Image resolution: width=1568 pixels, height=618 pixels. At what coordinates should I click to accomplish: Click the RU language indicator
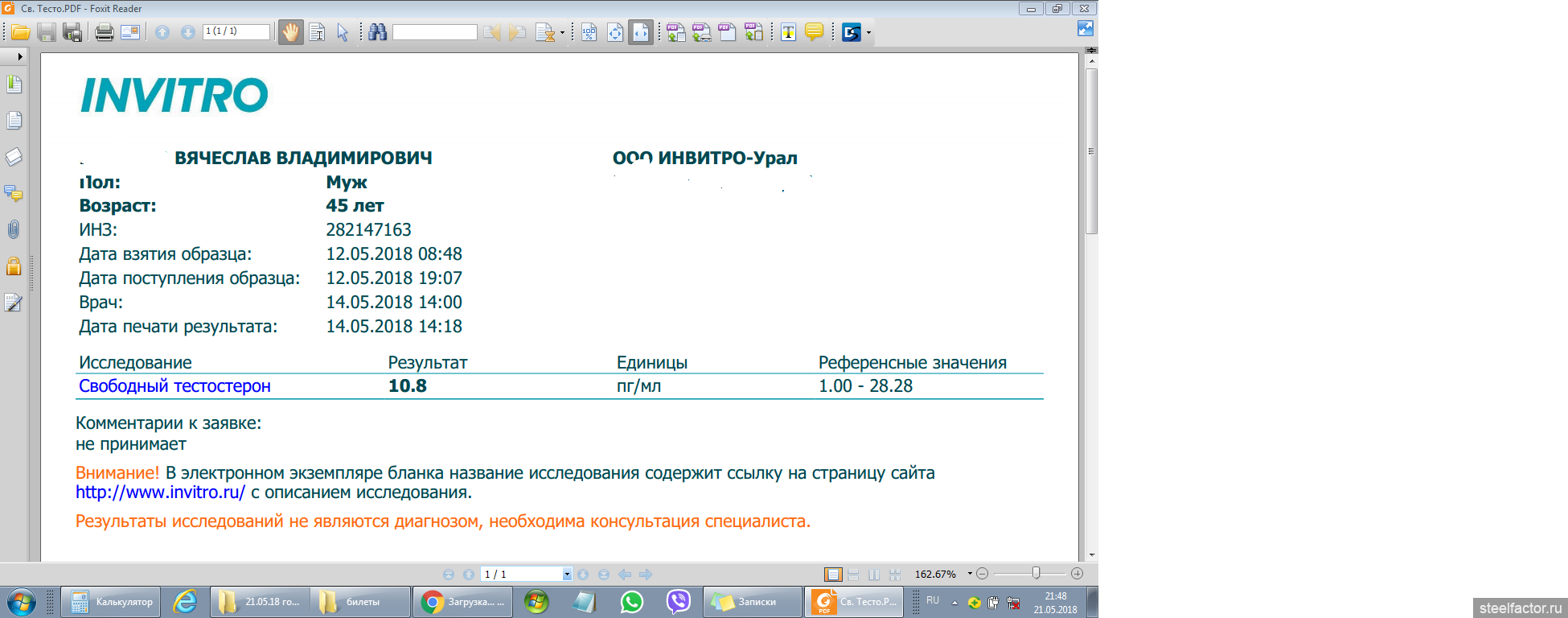pos(933,600)
